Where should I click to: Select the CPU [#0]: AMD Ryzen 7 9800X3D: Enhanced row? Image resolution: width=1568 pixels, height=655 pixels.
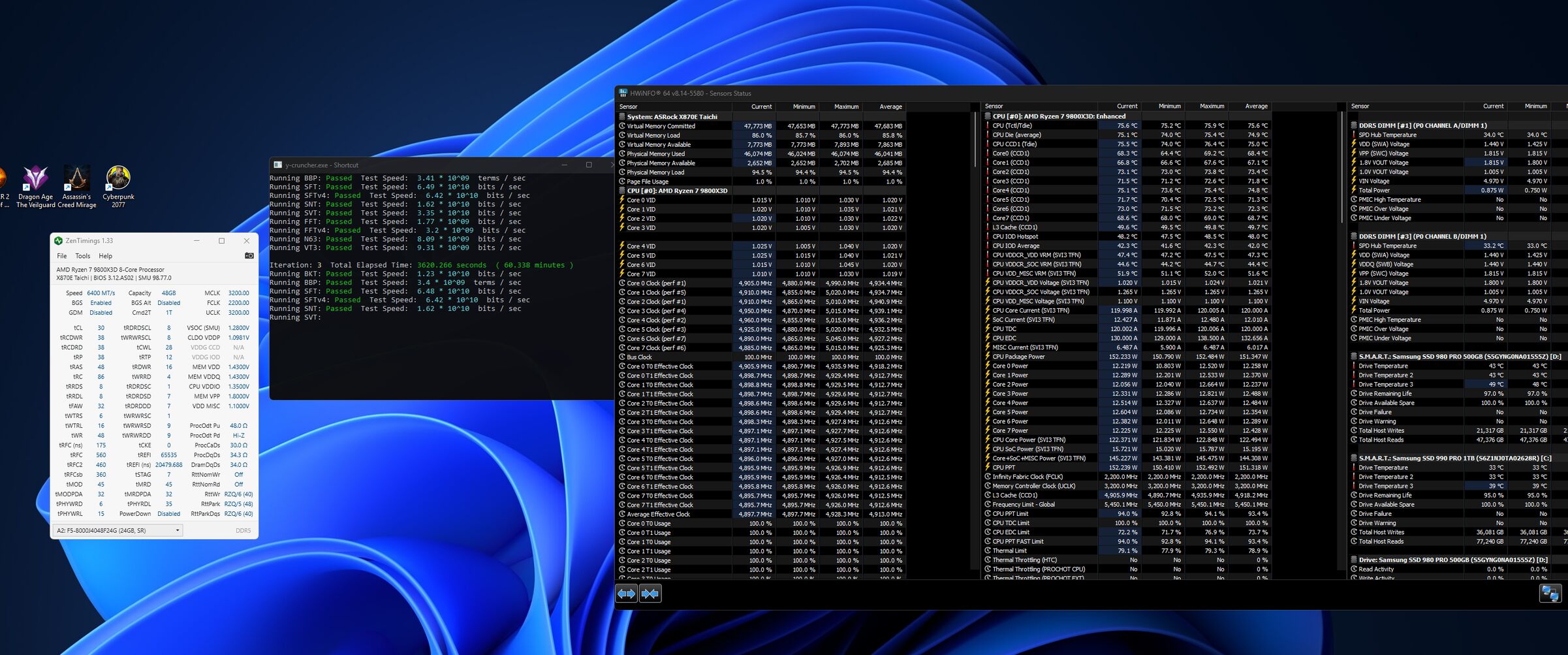(1127, 116)
